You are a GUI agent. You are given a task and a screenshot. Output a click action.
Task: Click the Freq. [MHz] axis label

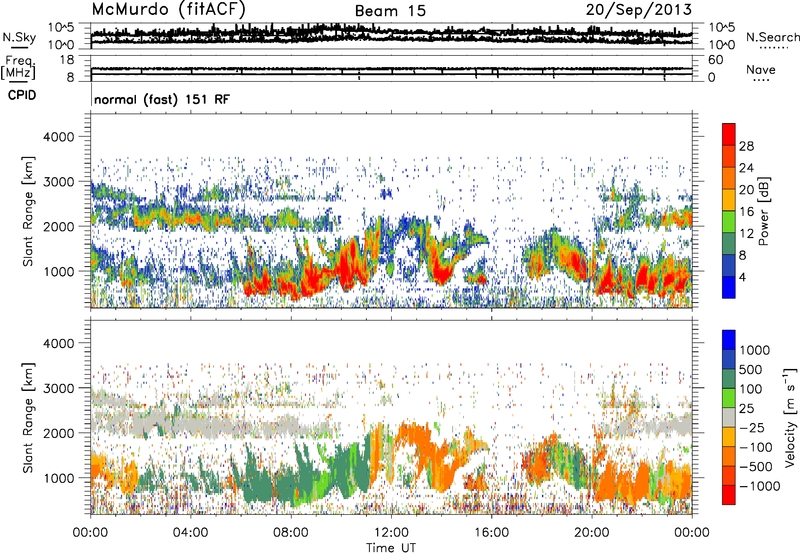coord(18,67)
